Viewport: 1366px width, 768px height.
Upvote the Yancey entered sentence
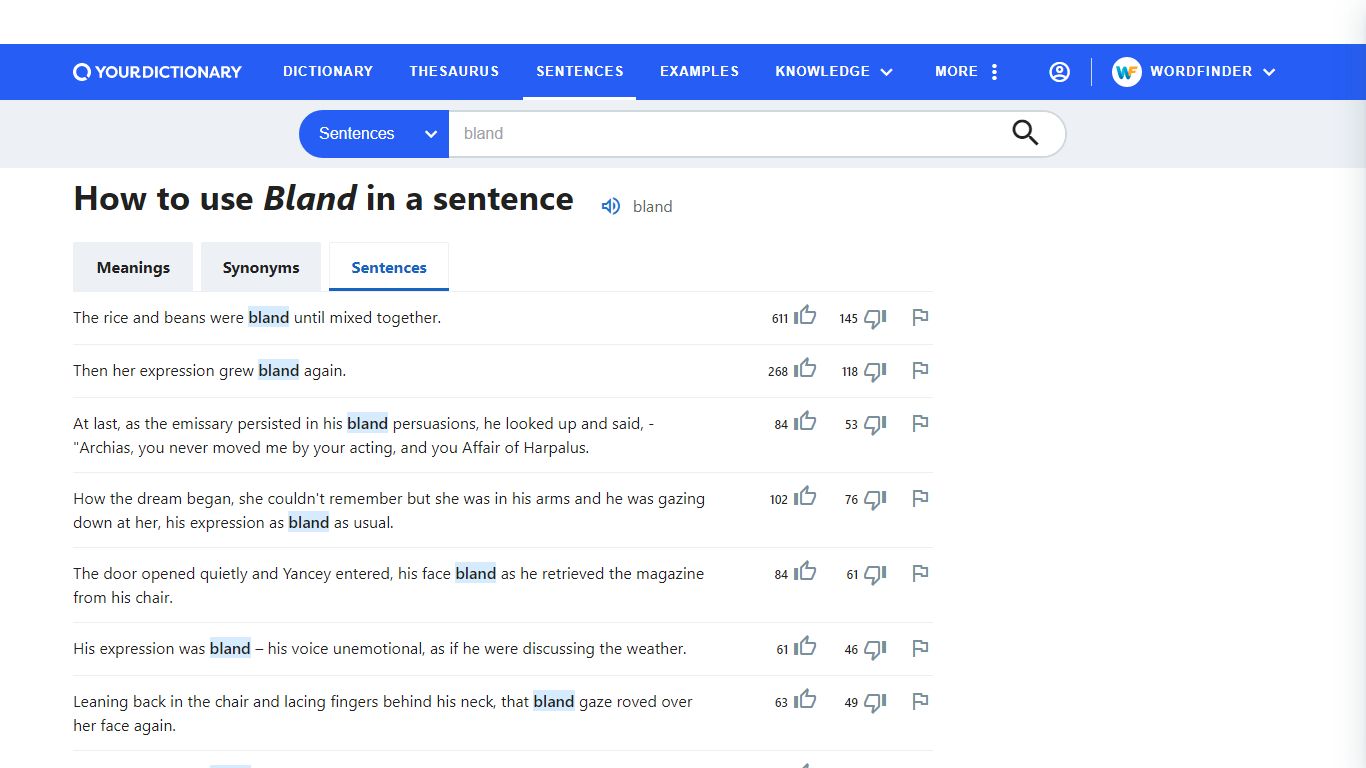click(806, 572)
